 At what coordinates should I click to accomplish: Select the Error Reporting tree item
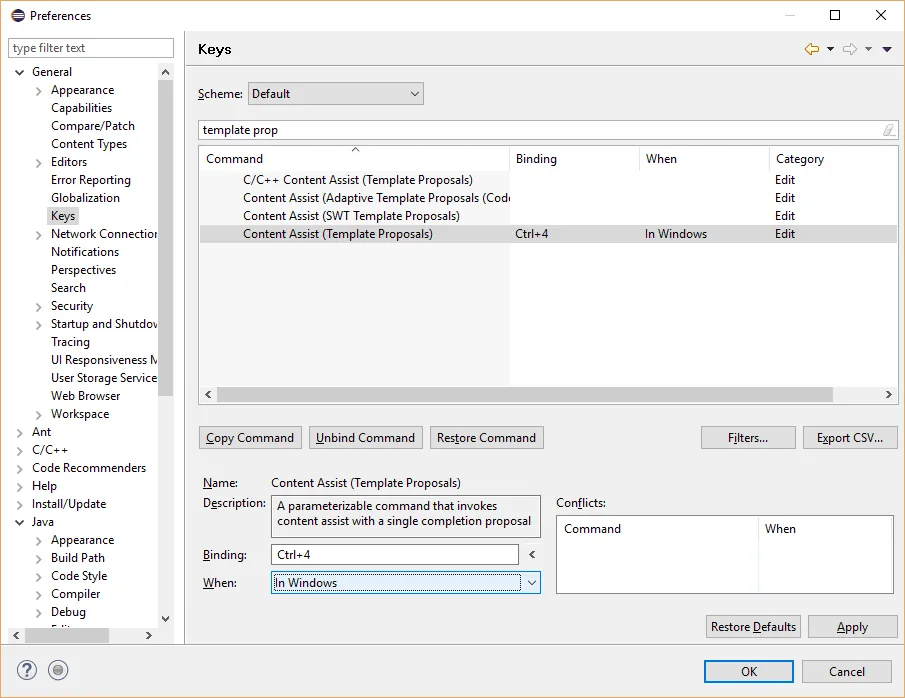coord(91,180)
